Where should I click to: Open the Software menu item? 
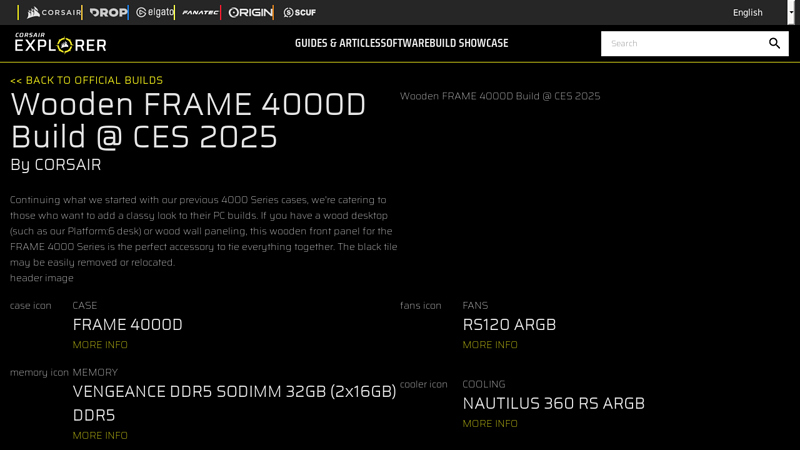(x=405, y=43)
